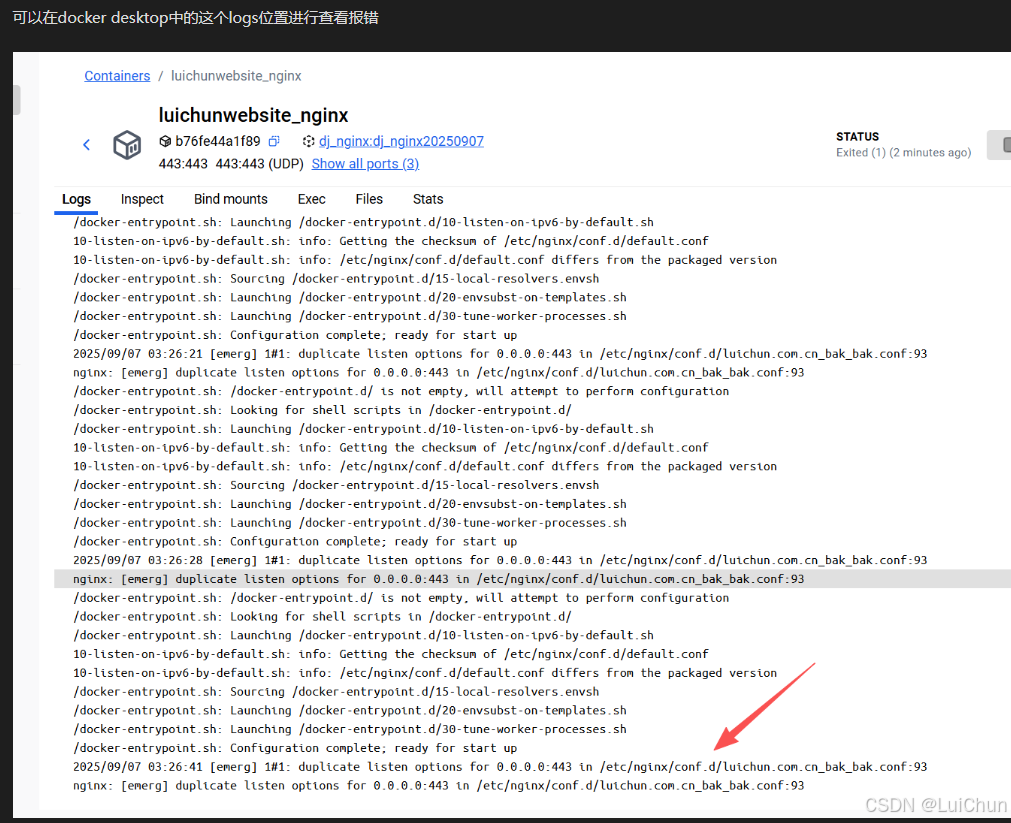This screenshot has width=1011, height=823.
Task: Click the STATUS heading label
Action: (x=858, y=137)
